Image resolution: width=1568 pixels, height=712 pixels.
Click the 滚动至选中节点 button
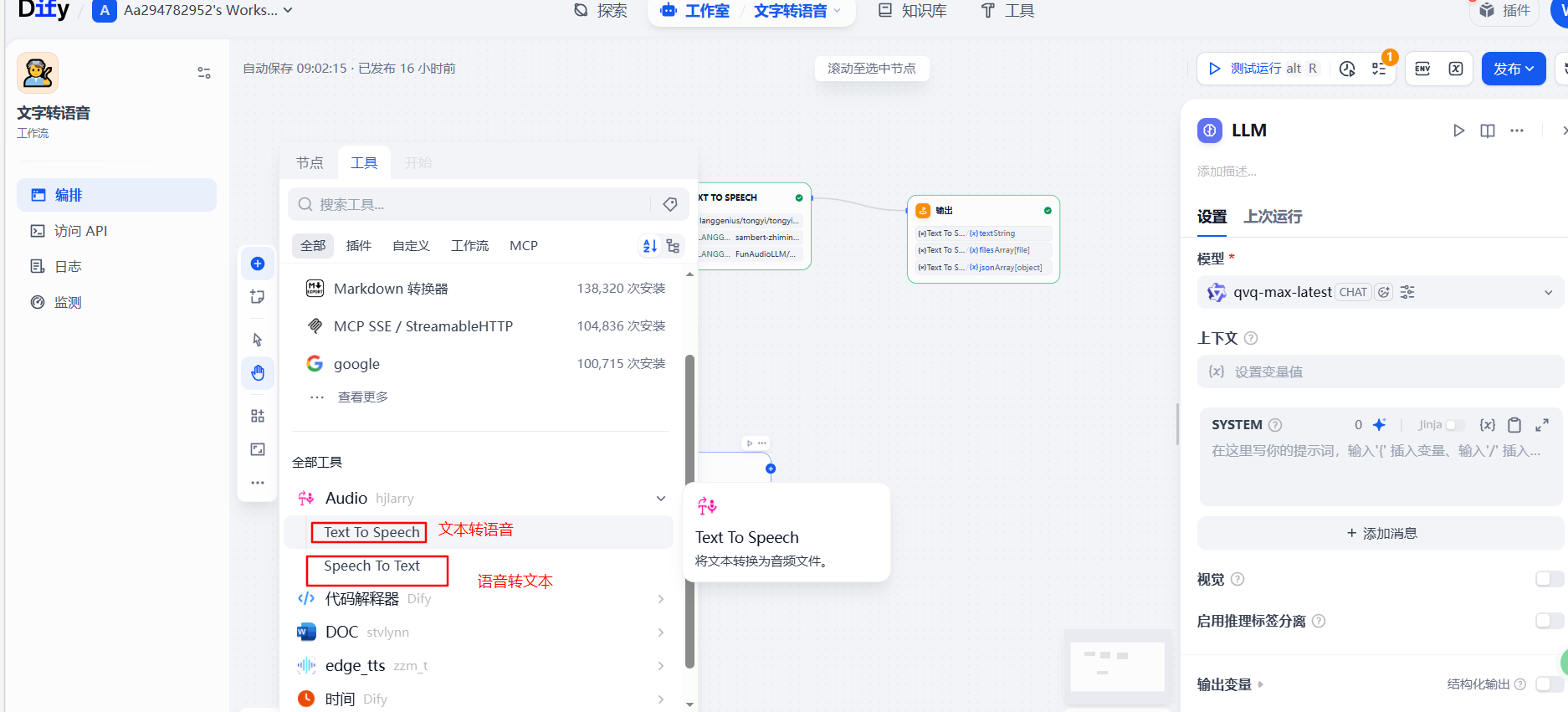[872, 69]
